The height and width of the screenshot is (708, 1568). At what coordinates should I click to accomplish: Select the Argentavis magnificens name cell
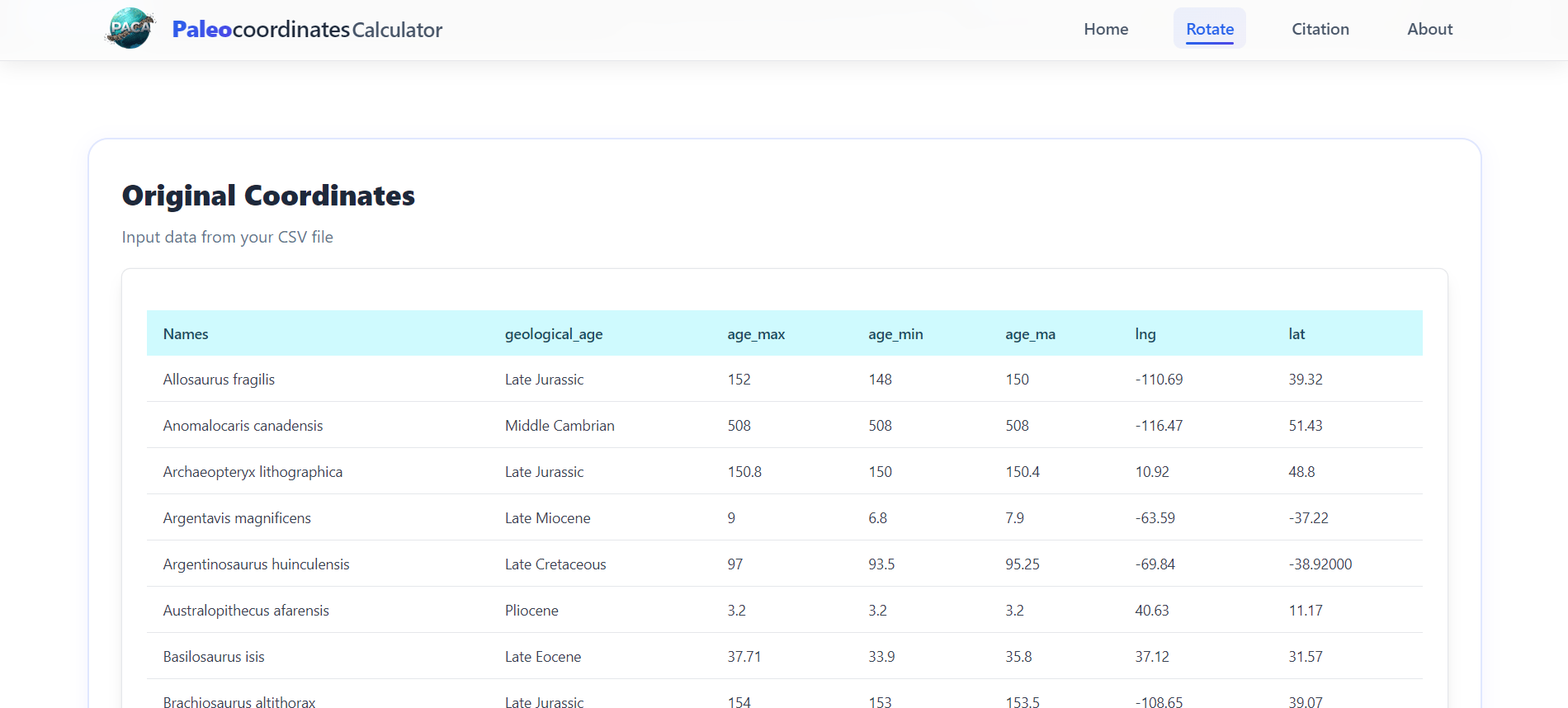(x=237, y=518)
